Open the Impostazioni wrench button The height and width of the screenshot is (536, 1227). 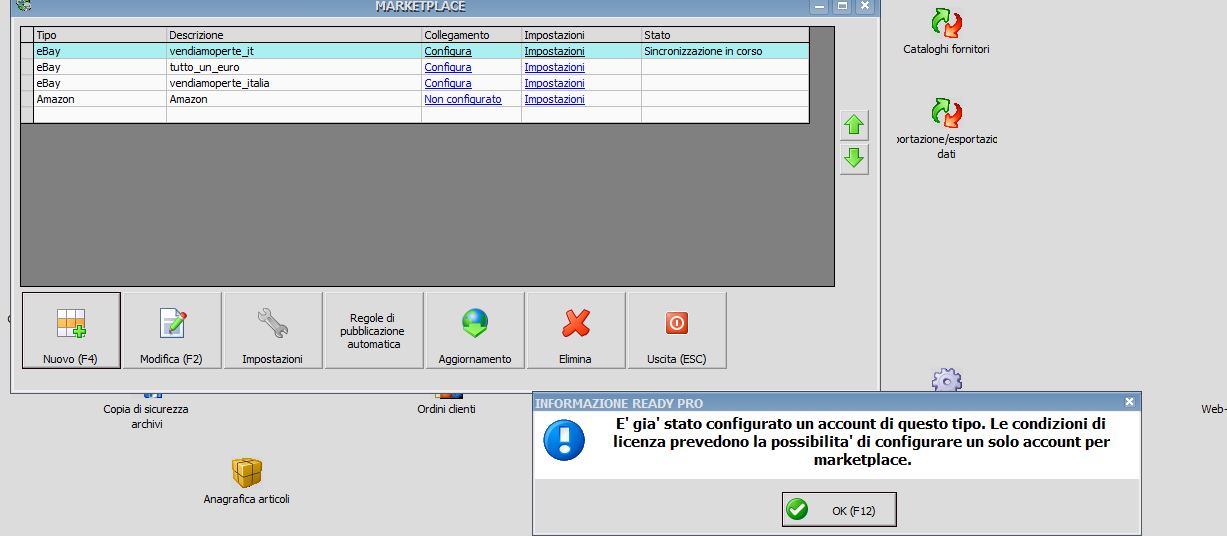pos(273,331)
